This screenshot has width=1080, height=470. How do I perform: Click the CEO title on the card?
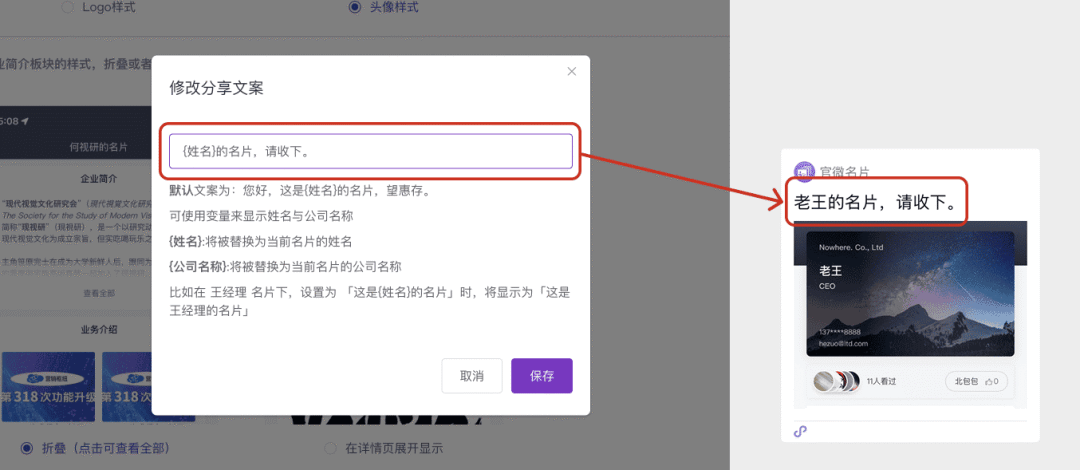coord(827,285)
